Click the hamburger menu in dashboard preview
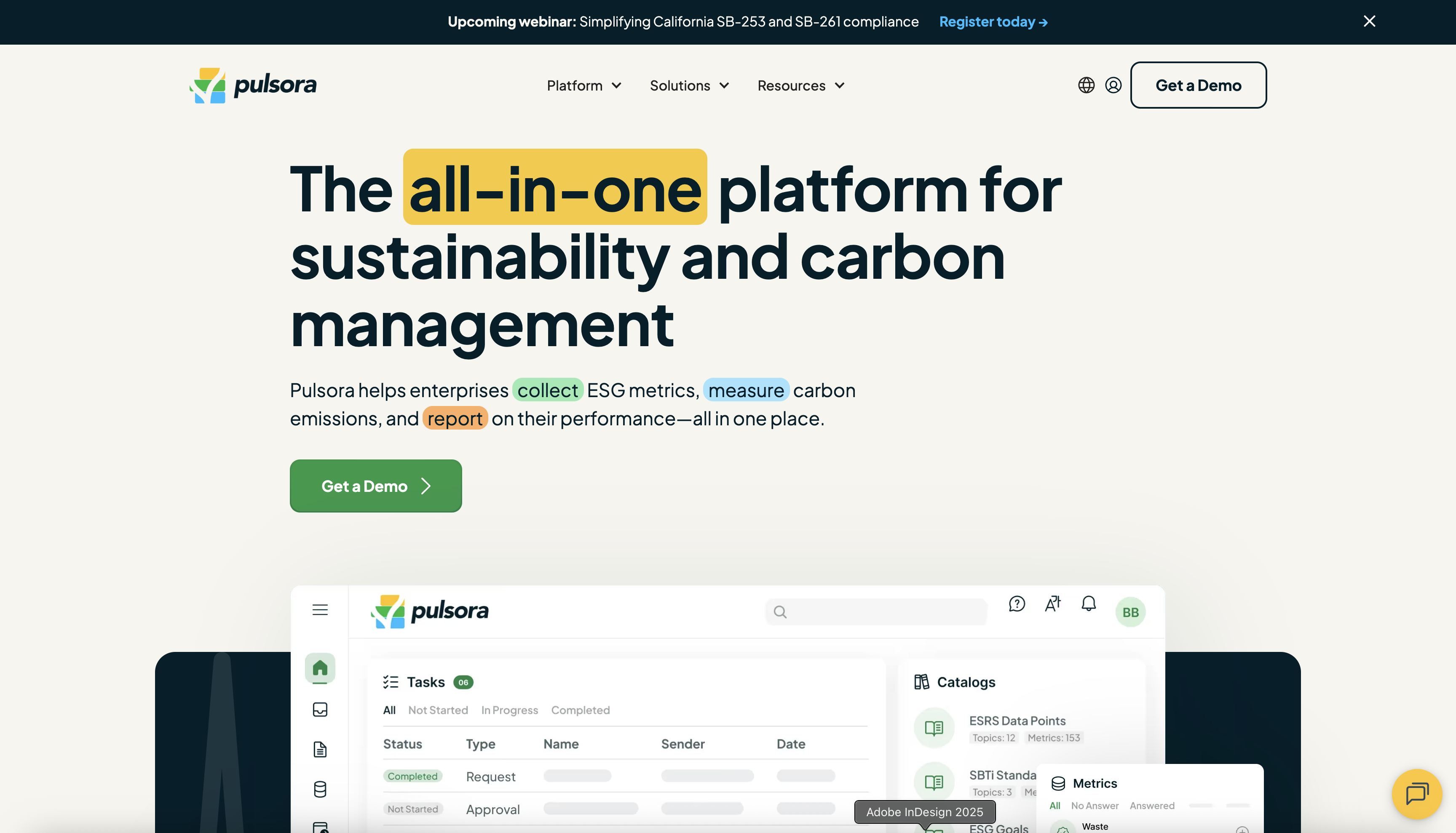 pos(320,610)
